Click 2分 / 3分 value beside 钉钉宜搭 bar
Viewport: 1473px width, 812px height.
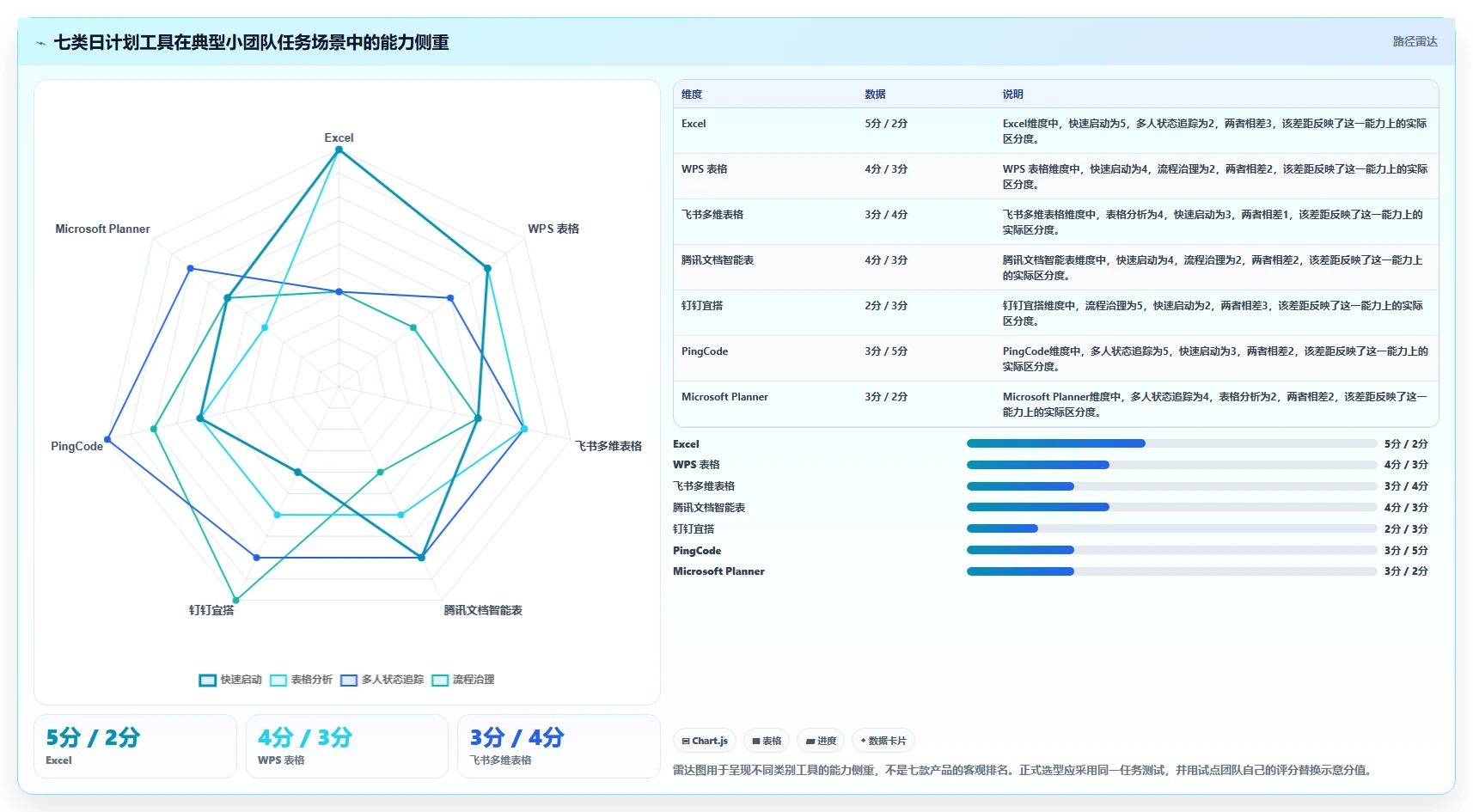(x=1406, y=529)
